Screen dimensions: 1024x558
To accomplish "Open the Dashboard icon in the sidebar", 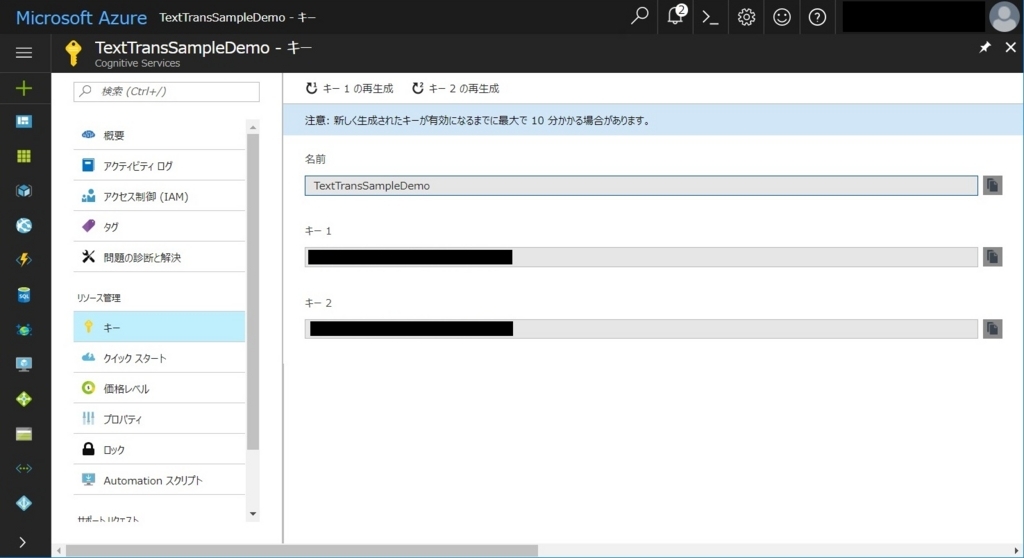I will [24, 122].
